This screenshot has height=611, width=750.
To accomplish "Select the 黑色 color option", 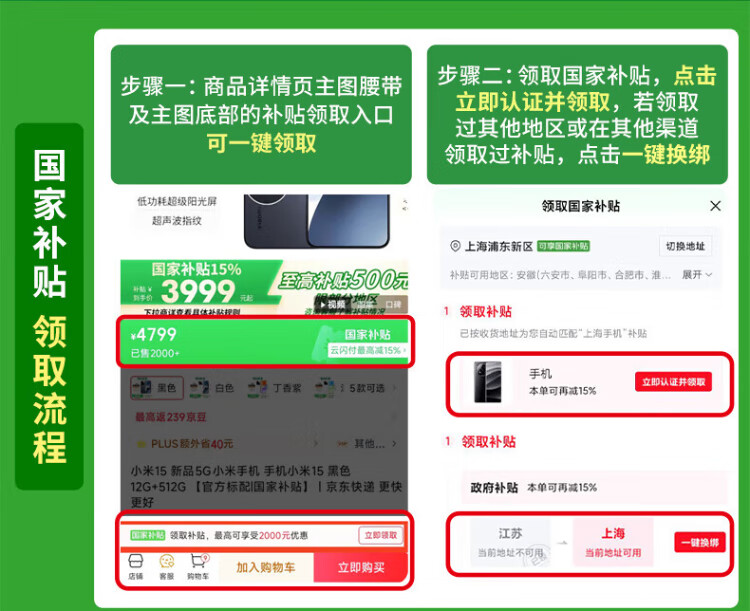I will point(157,388).
